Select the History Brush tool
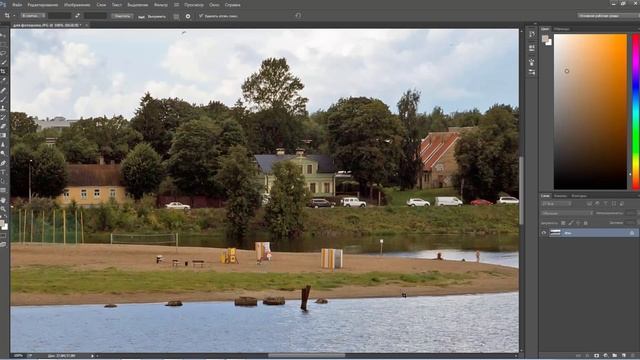The image size is (640, 360). click(x=3, y=117)
